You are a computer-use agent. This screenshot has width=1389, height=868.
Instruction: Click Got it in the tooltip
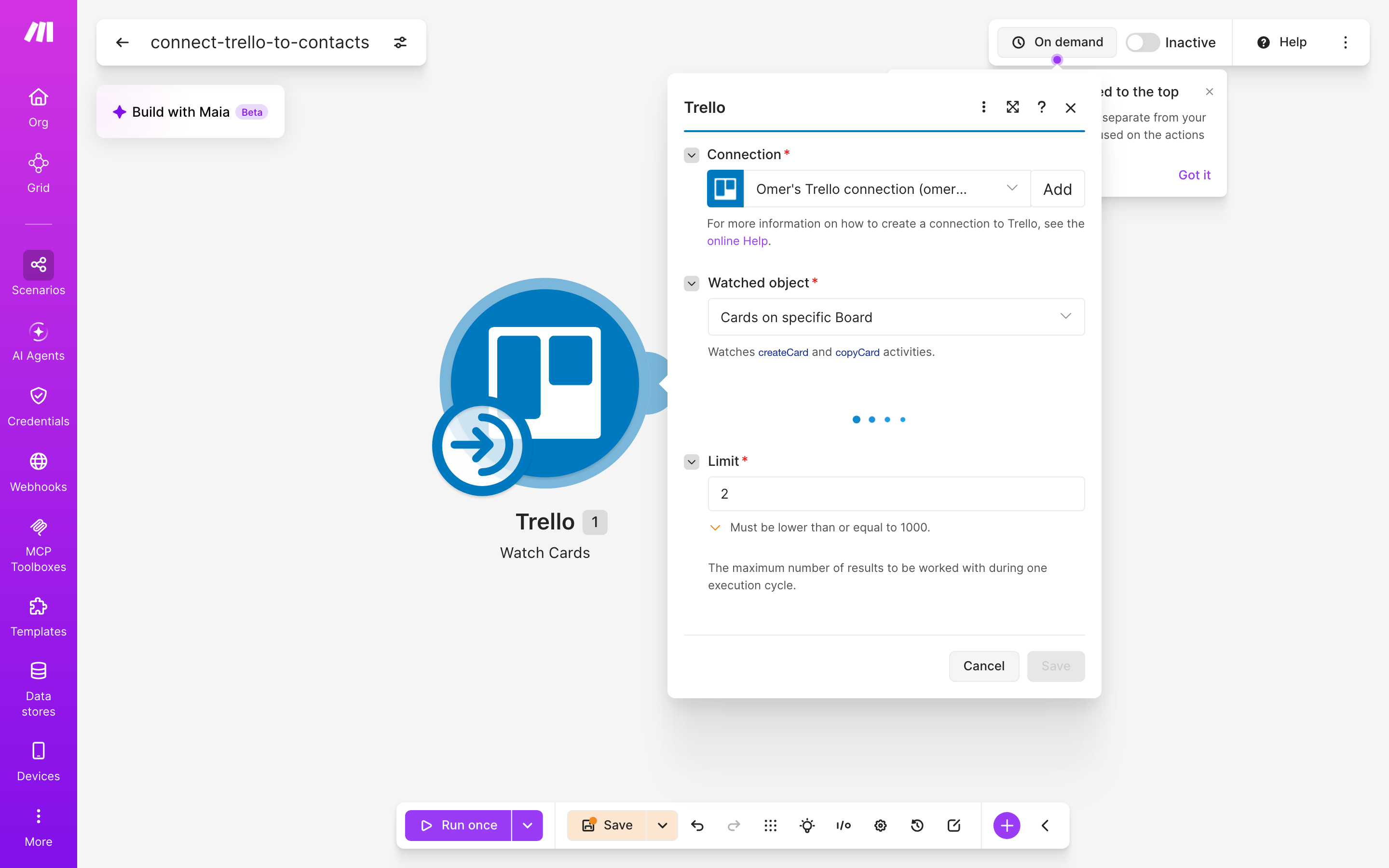pos(1195,175)
